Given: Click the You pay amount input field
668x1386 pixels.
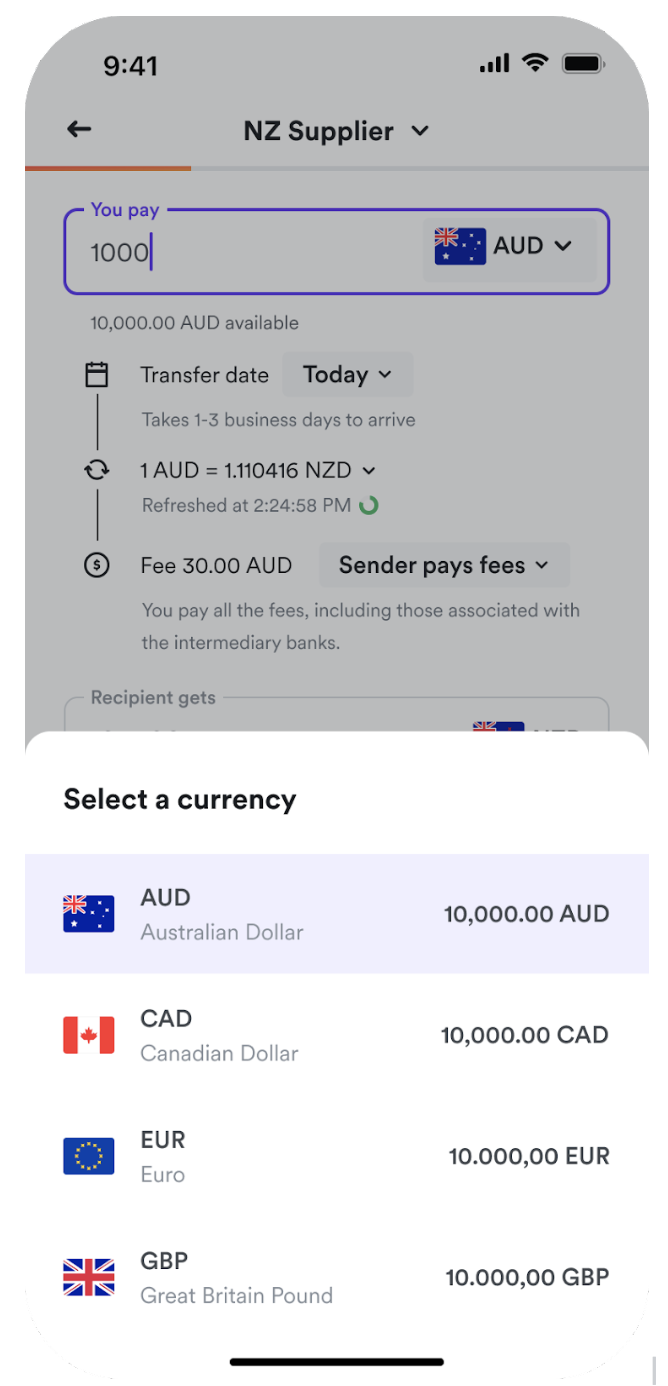Looking at the screenshot, I should point(240,252).
